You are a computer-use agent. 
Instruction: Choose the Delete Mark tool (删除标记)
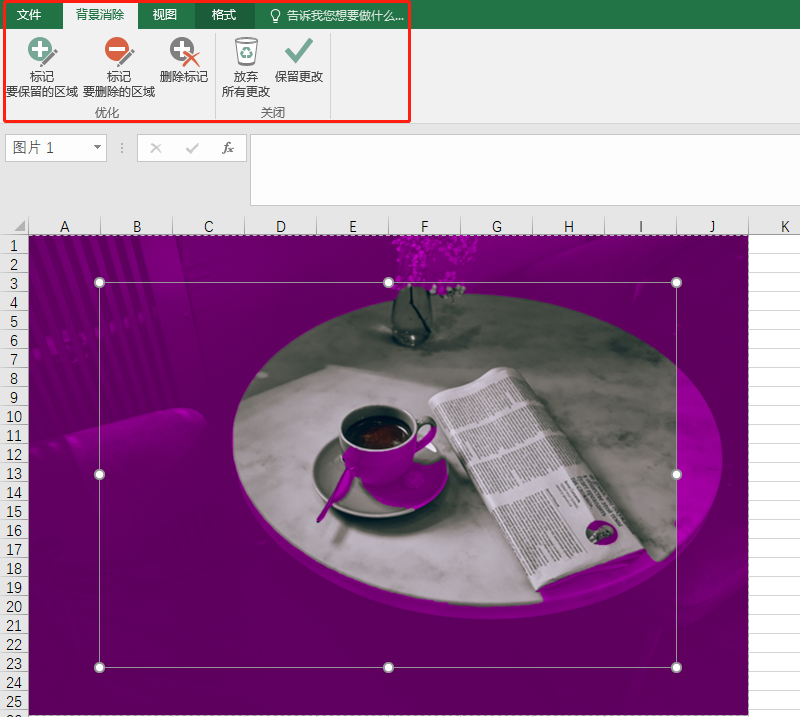coord(184,60)
